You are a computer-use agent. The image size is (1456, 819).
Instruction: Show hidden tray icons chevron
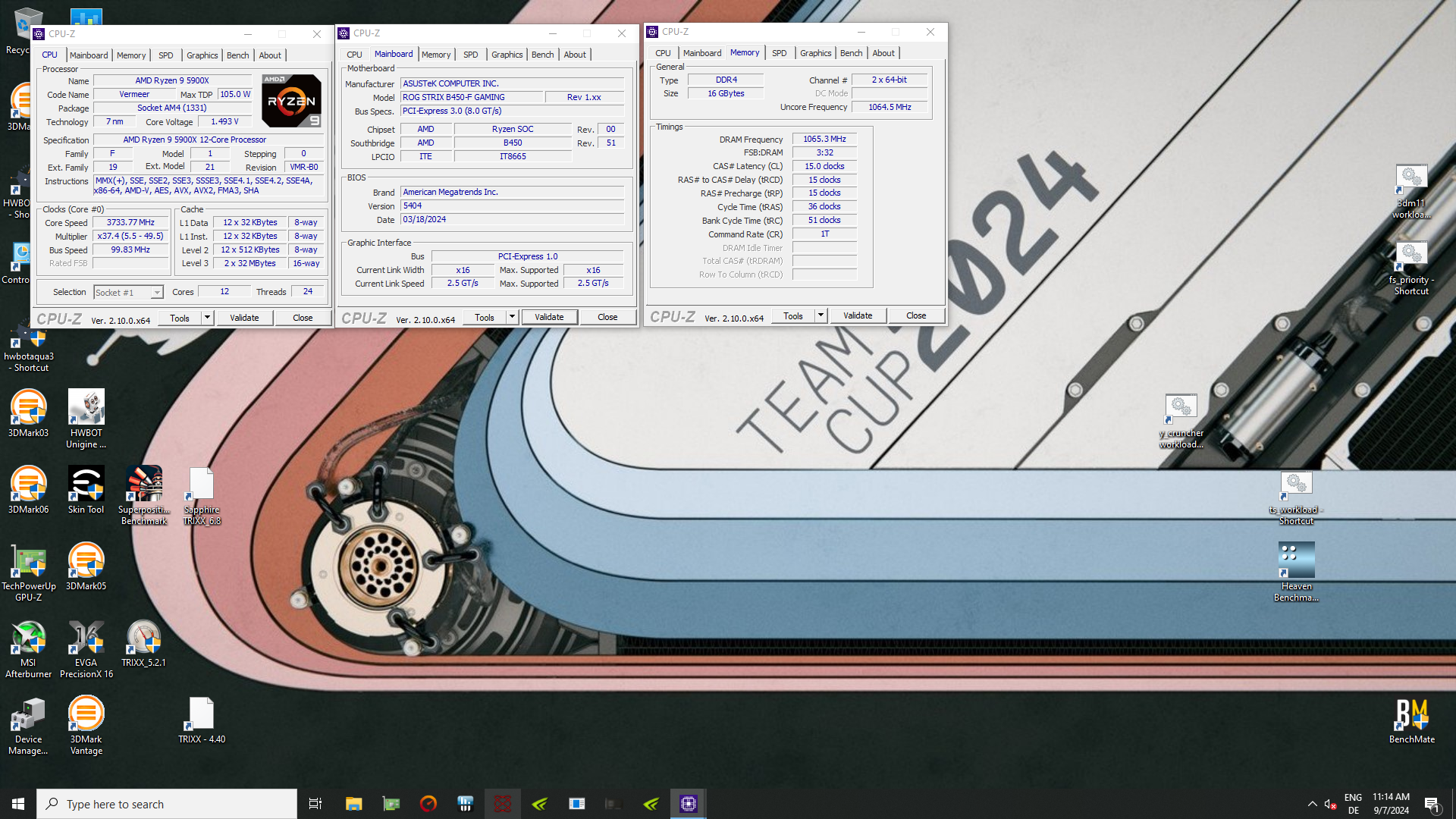point(1313,804)
